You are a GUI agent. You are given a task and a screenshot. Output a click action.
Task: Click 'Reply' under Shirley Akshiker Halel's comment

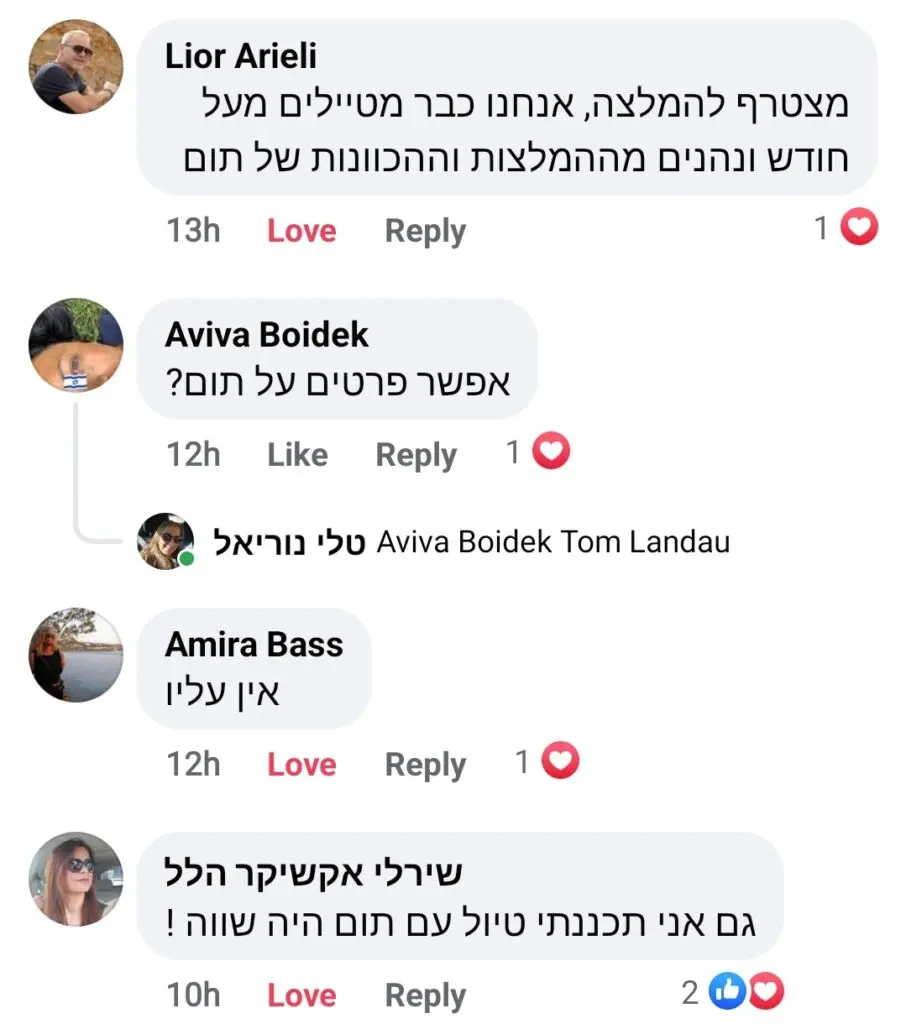click(x=425, y=994)
